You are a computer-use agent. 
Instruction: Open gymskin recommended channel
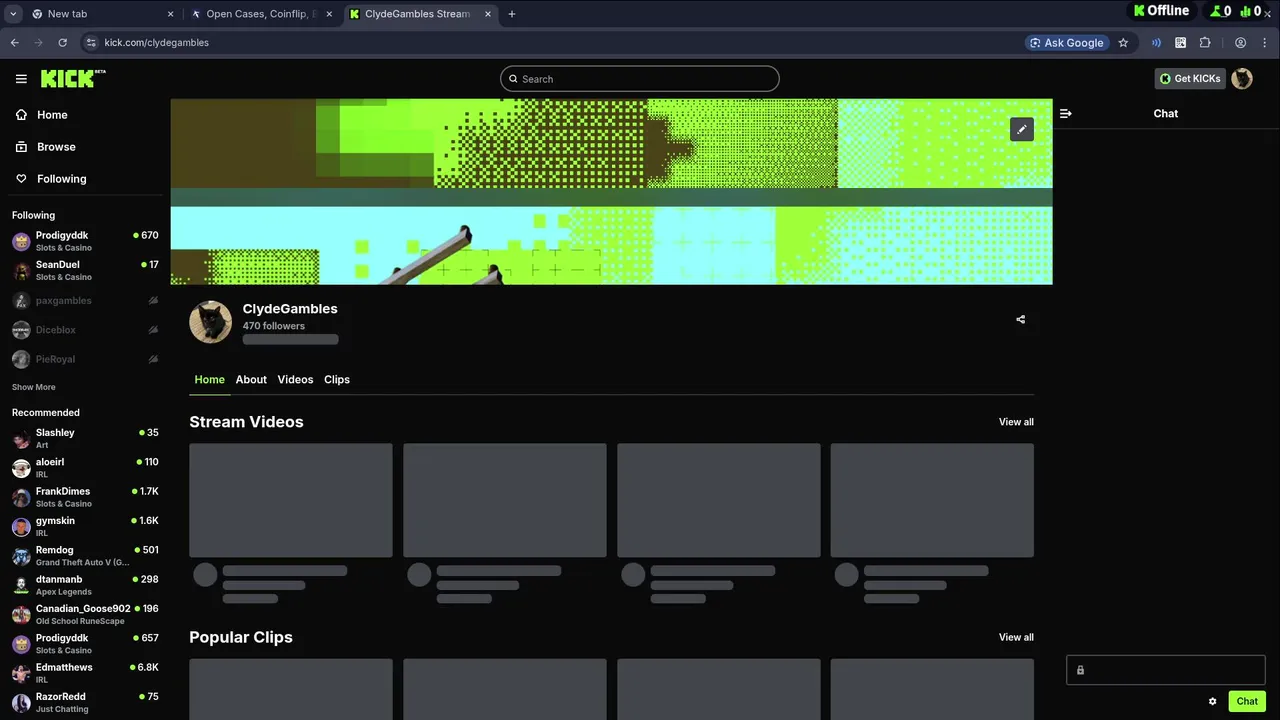[85, 527]
